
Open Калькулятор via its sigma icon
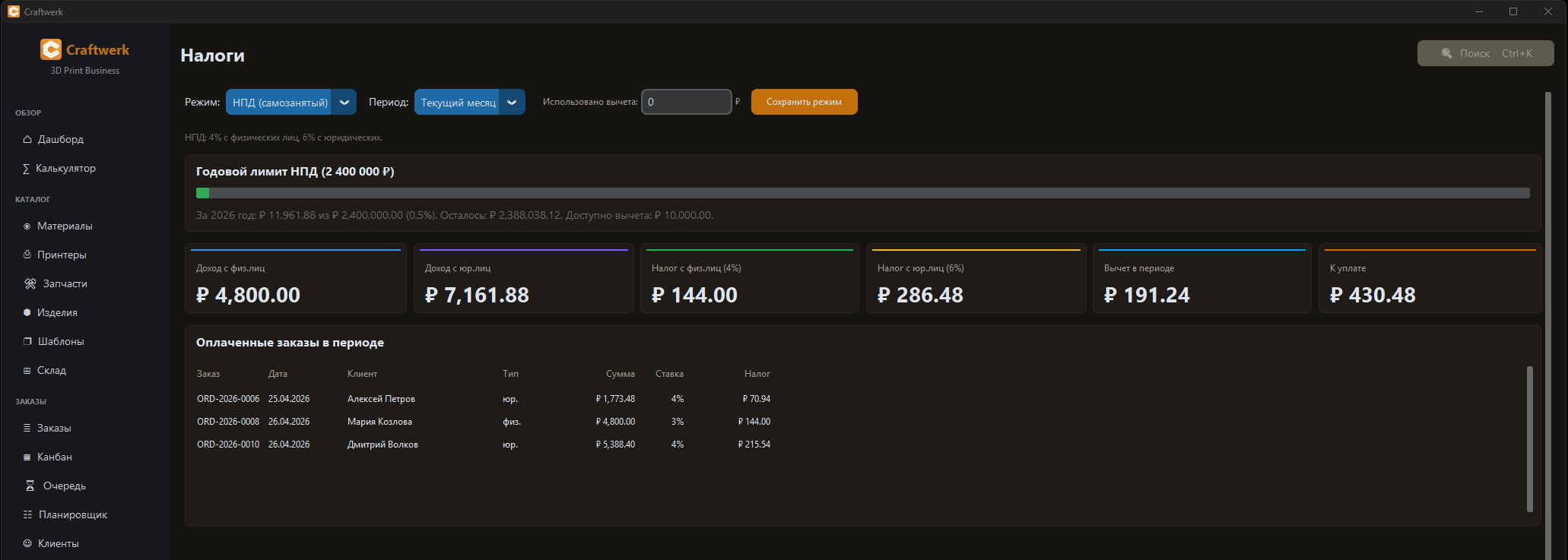coord(27,169)
